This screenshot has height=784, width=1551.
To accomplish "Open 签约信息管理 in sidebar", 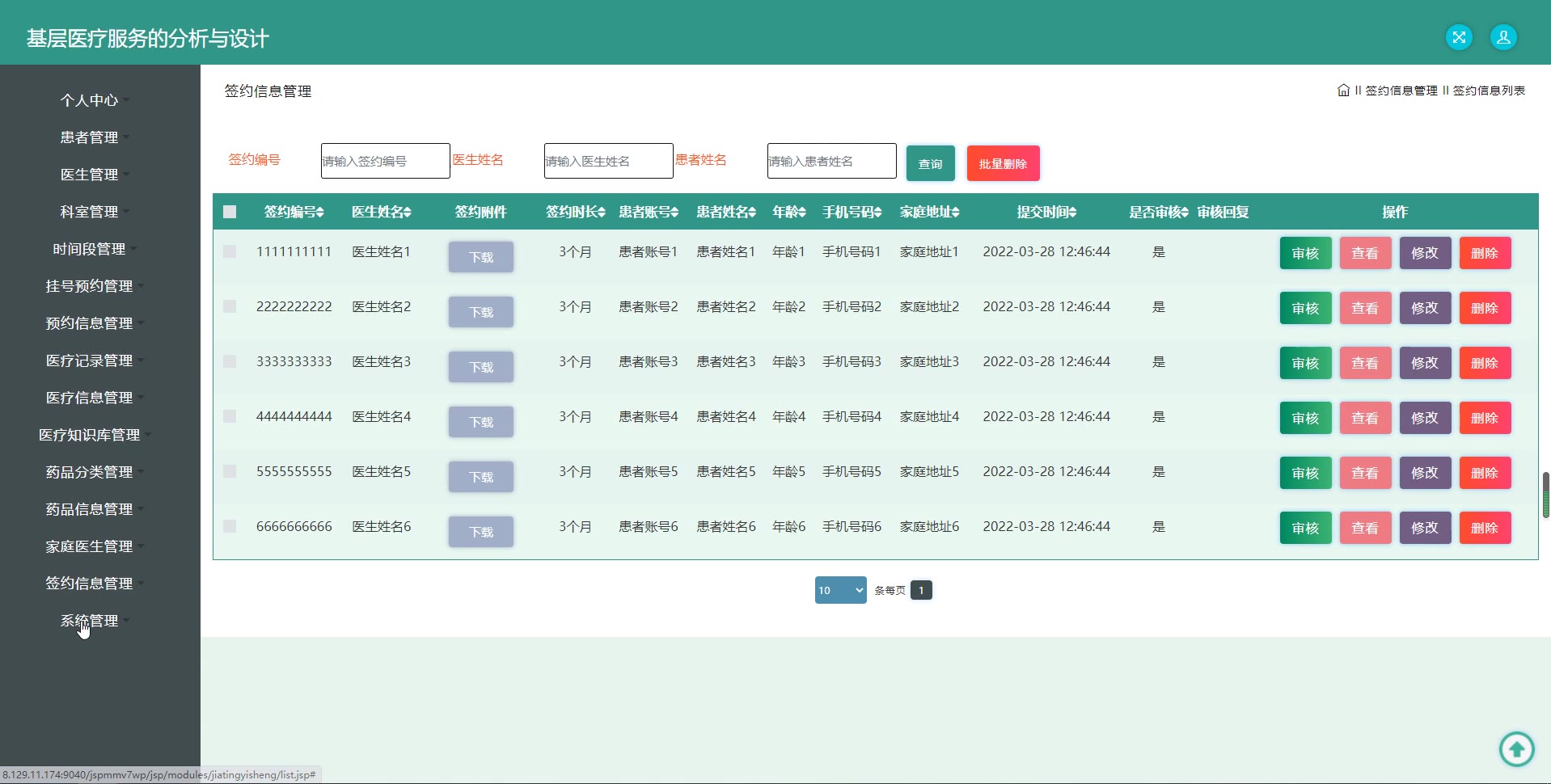I will (95, 584).
